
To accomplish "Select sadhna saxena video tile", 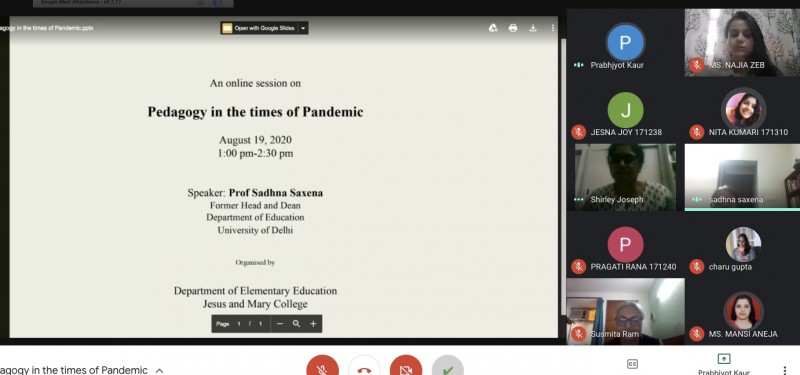I will (742, 177).
